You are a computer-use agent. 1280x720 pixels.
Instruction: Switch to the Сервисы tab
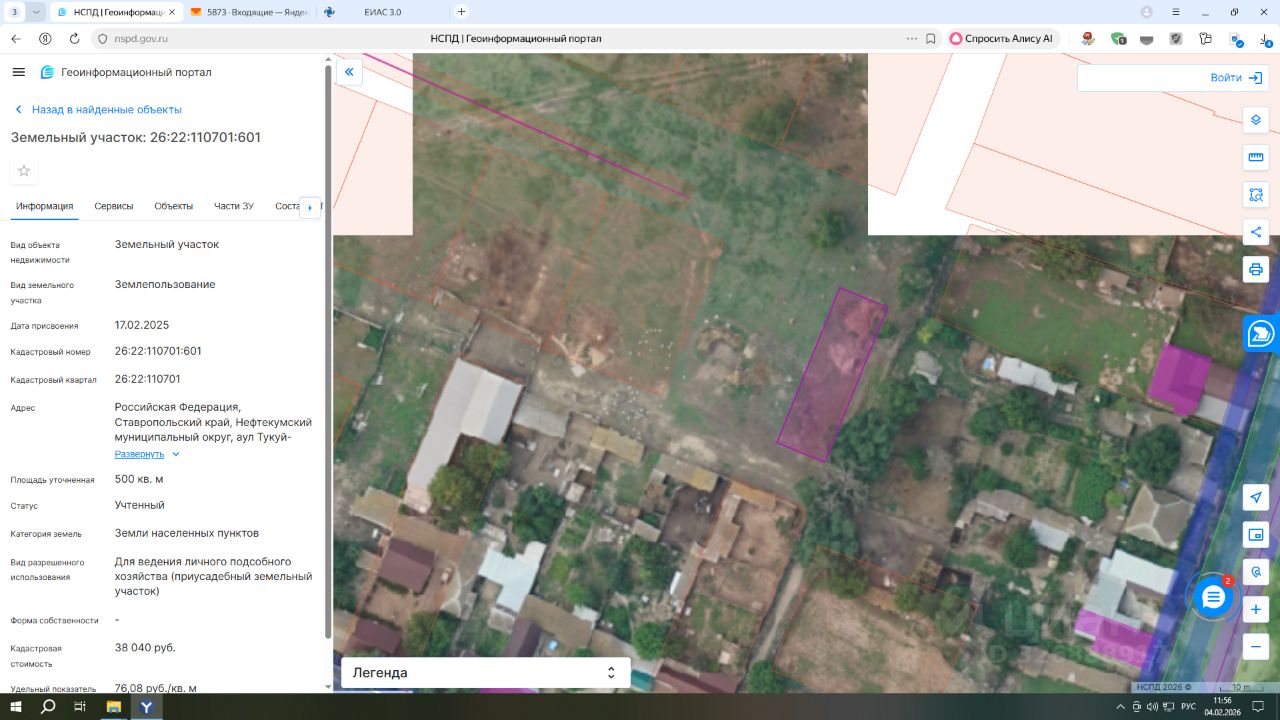pos(114,206)
